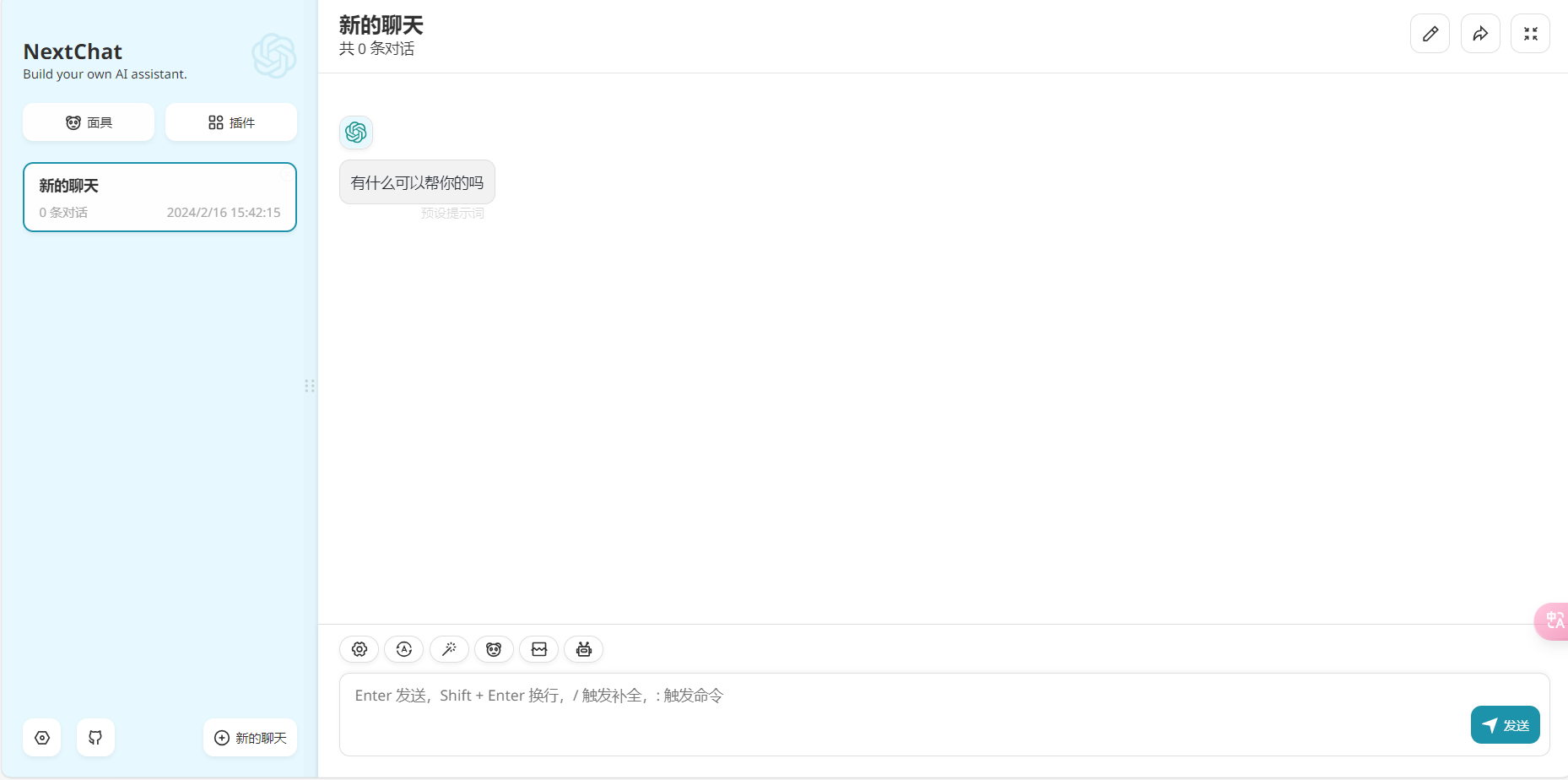Rename chat with the pencil icon
The width and height of the screenshot is (1568, 780).
tap(1430, 33)
